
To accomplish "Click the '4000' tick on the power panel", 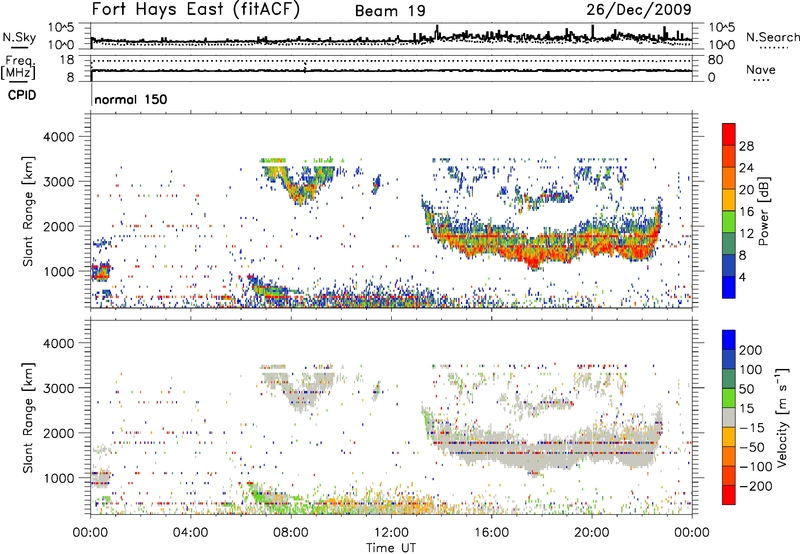I will 58,137.
